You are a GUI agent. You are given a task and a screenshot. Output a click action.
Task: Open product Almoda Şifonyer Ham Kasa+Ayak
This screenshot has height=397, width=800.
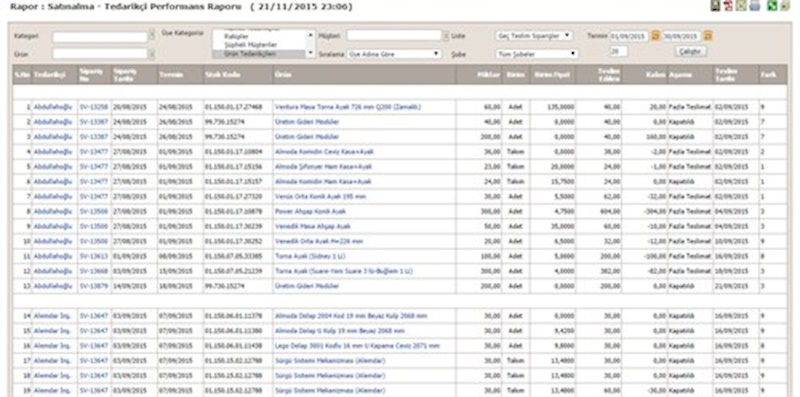tap(323, 166)
